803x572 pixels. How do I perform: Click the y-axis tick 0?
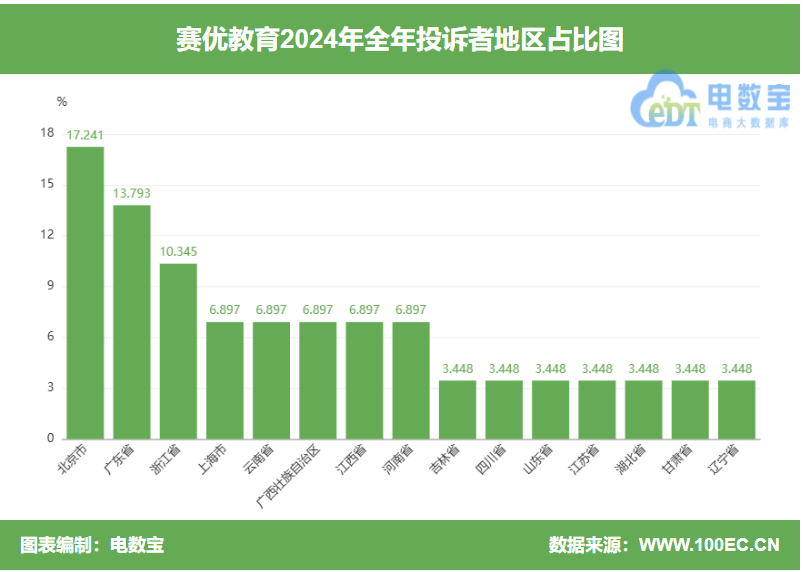coord(50,438)
